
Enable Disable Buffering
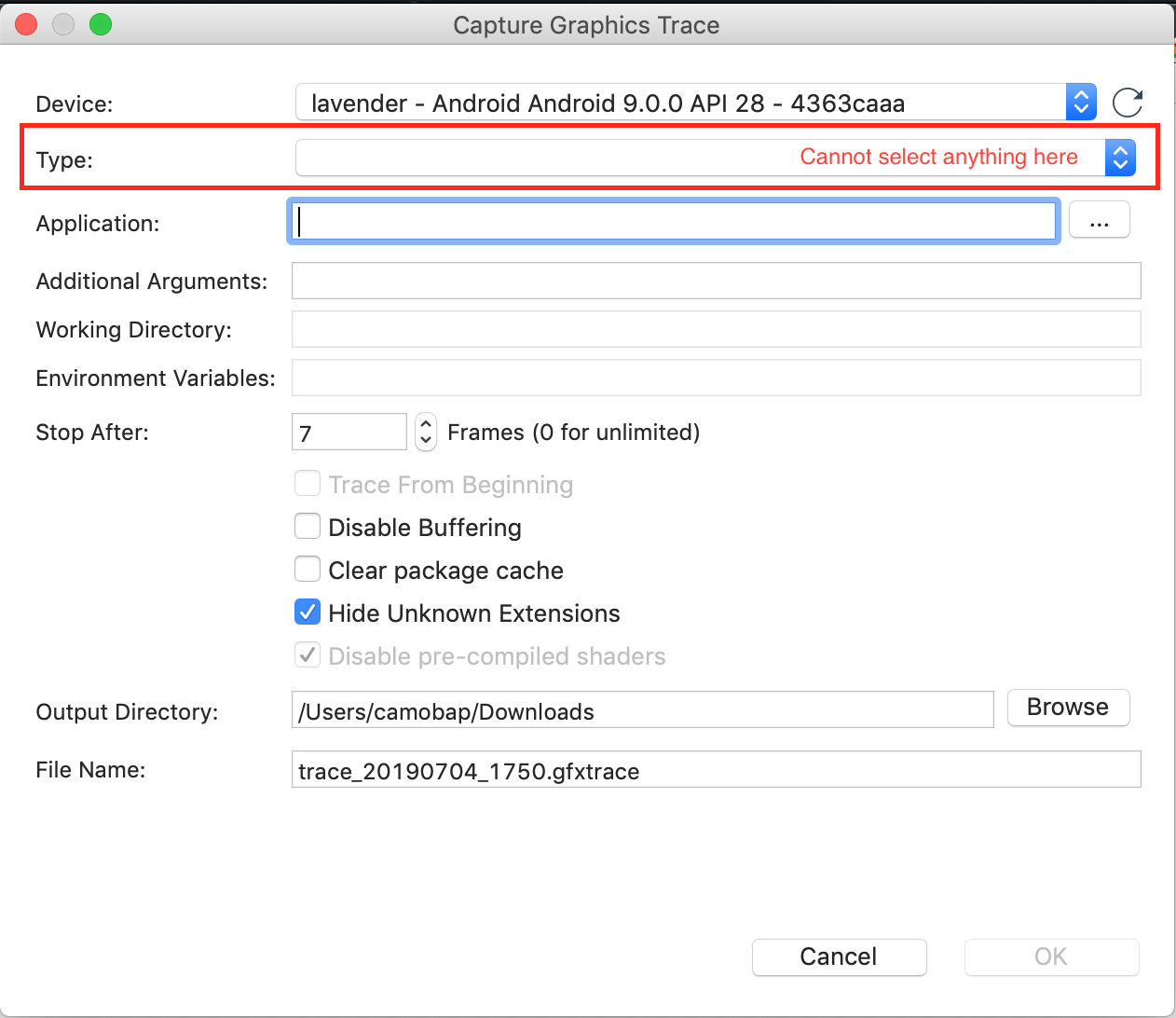(x=307, y=526)
